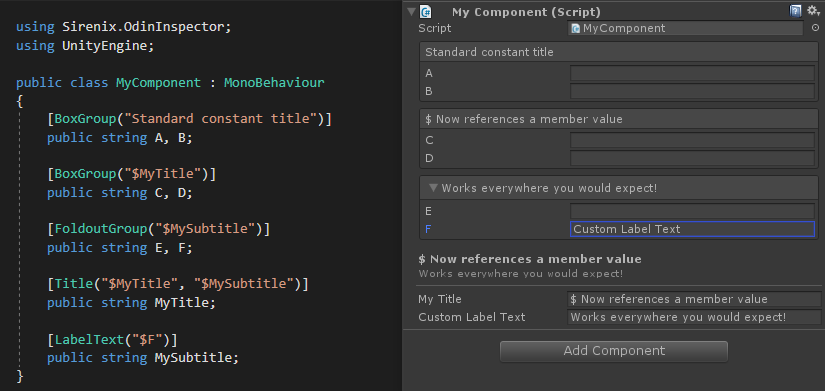Image resolution: width=825 pixels, height=391 pixels.
Task: Click the blue F field label
Action: [x=428, y=229]
